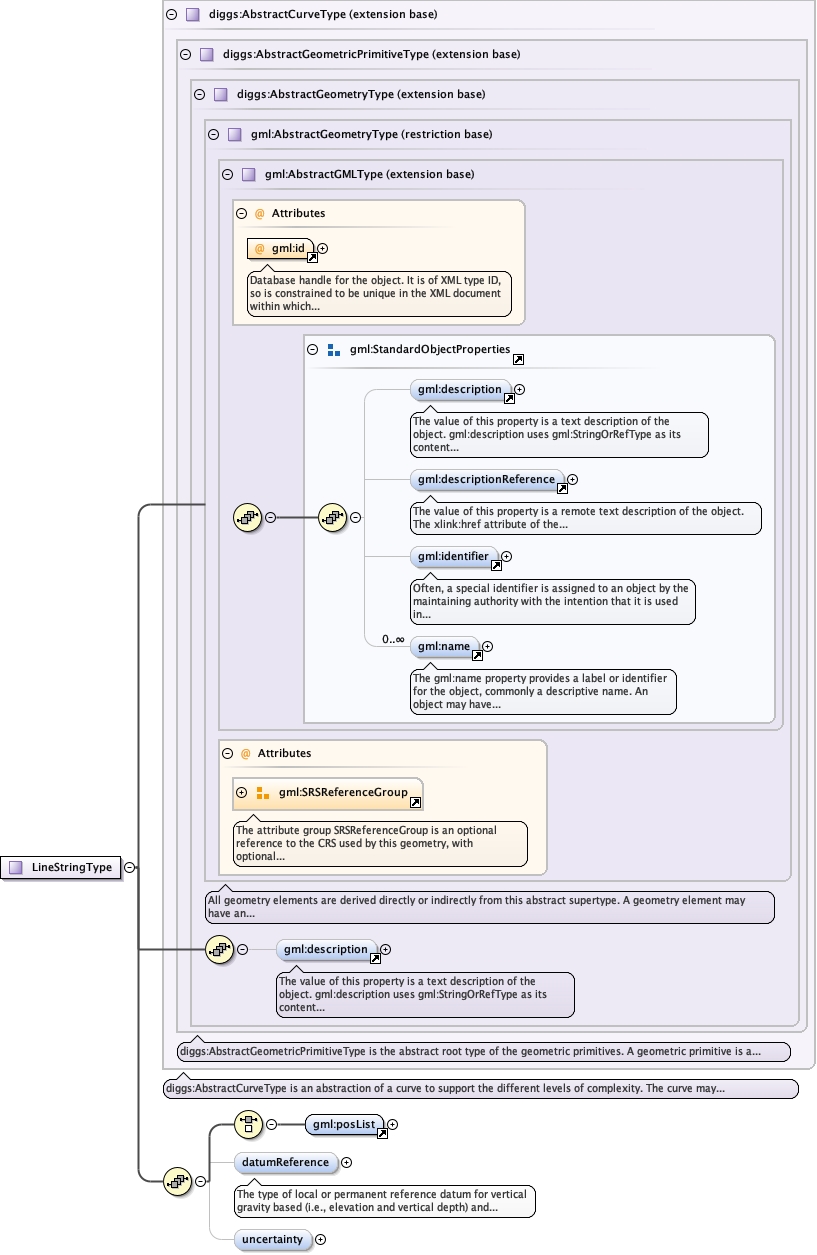The width and height of the screenshot is (817, 1255).
Task: Collapse the diggs:AbstractCurveType extension base
Action: point(171,15)
